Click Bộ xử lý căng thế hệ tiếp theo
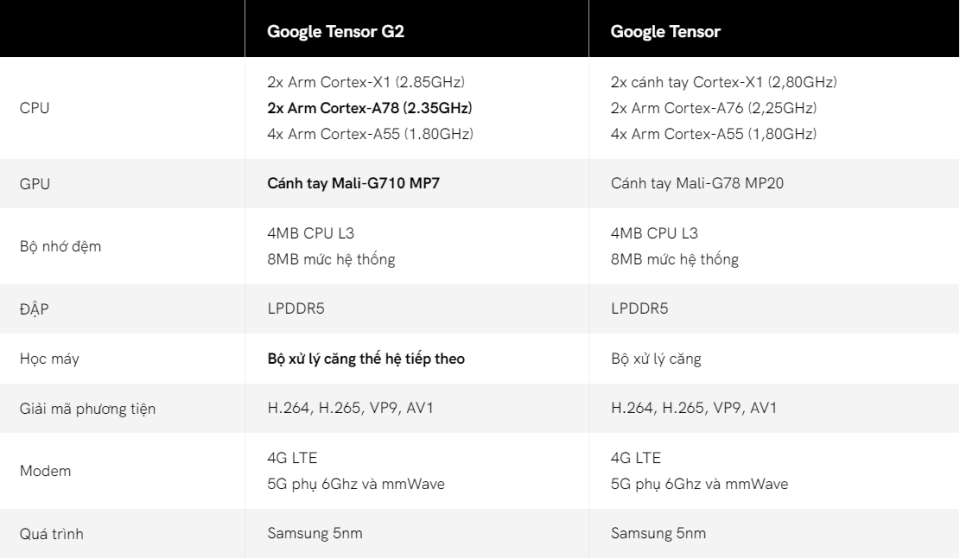Screen dimensions: 960x559 366,358
